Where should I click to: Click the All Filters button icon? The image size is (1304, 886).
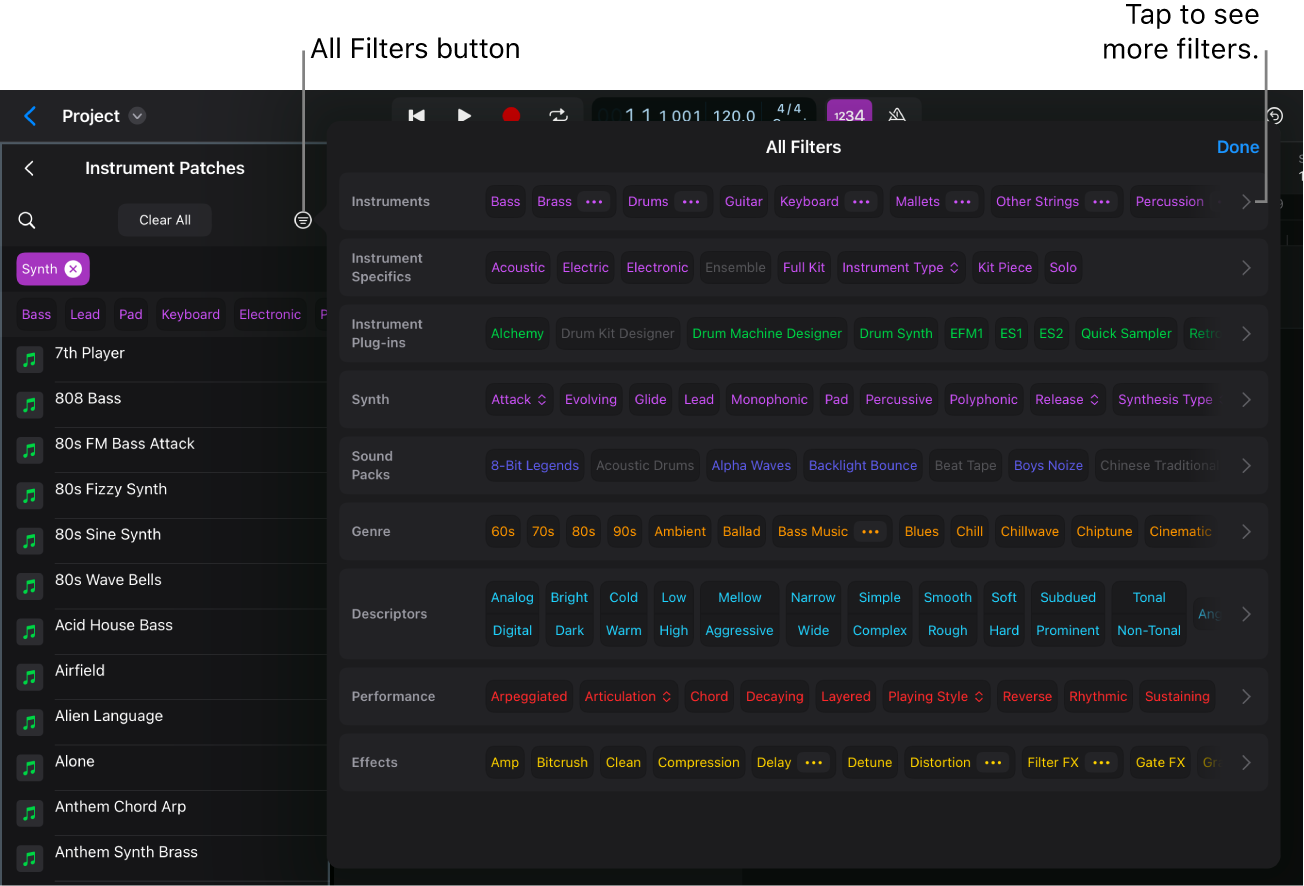(x=303, y=220)
